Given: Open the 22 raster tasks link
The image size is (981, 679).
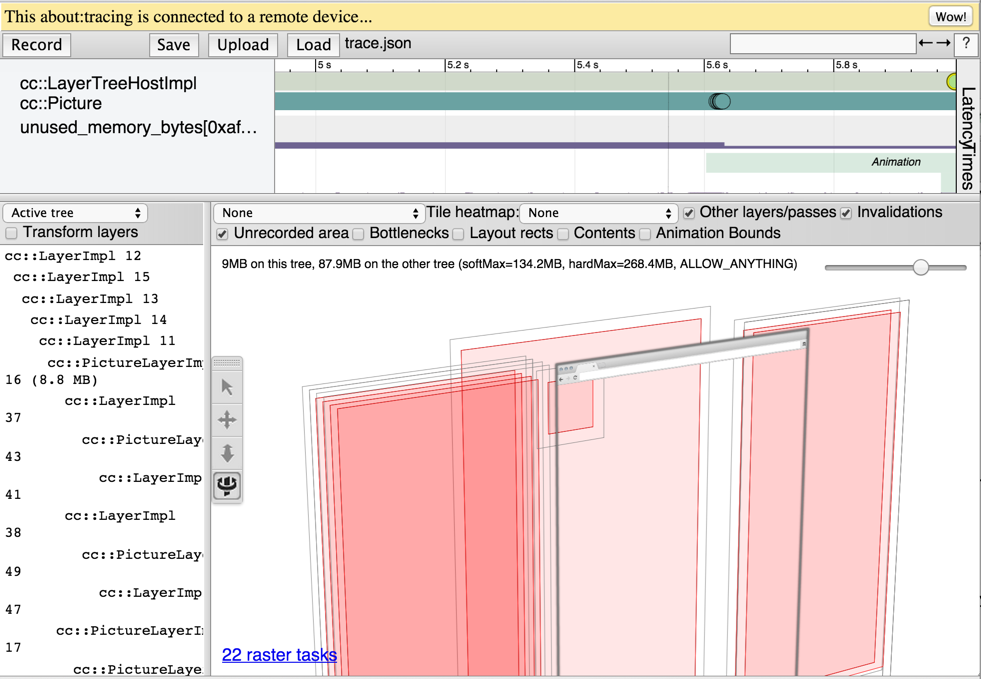Looking at the screenshot, I should [x=279, y=655].
